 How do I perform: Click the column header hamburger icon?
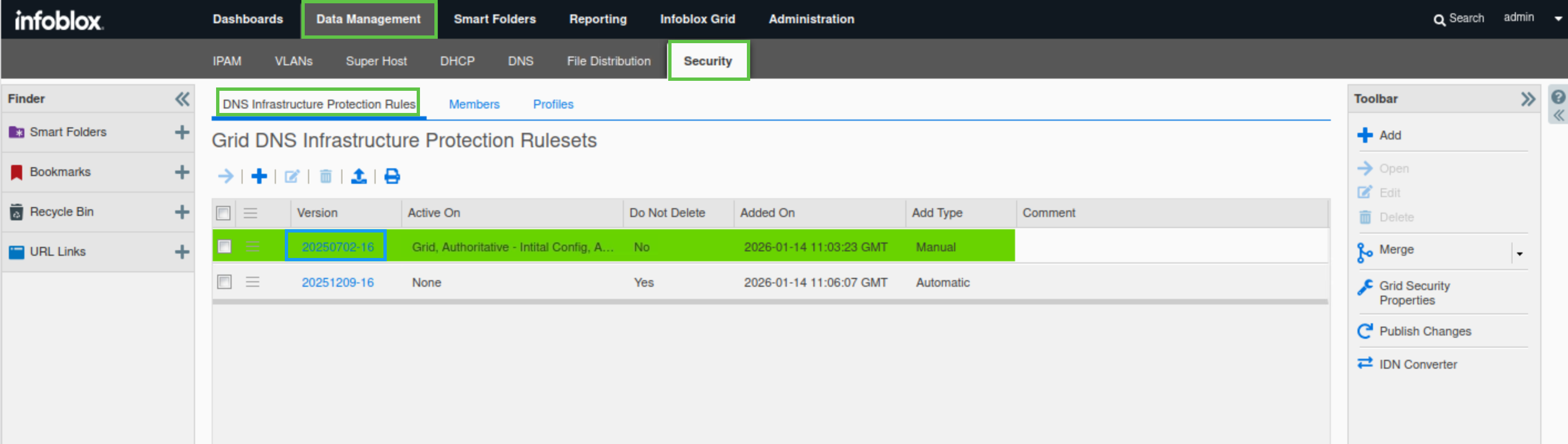point(250,213)
